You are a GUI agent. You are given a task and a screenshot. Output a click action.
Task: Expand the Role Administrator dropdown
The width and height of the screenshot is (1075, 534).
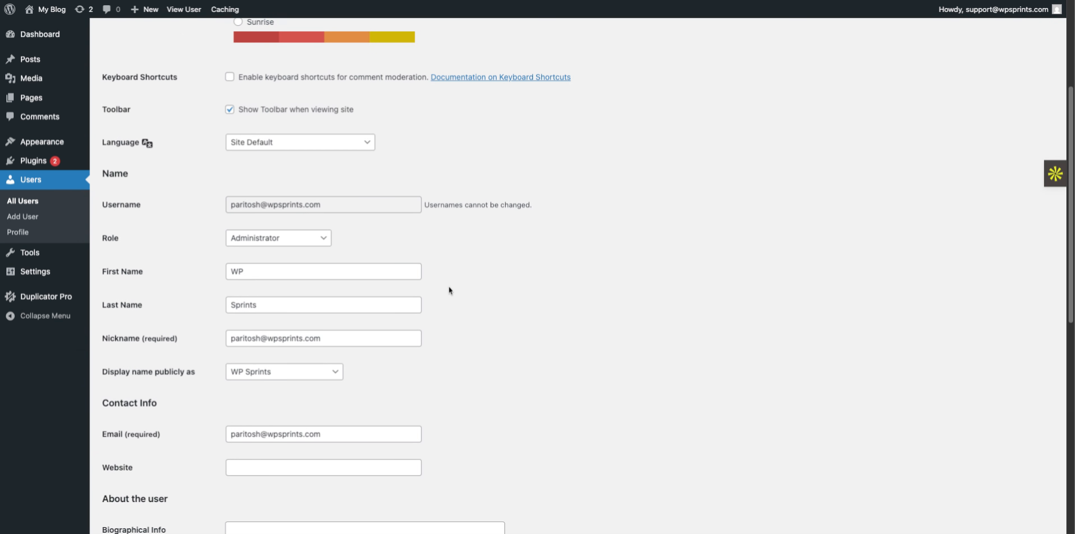(278, 238)
